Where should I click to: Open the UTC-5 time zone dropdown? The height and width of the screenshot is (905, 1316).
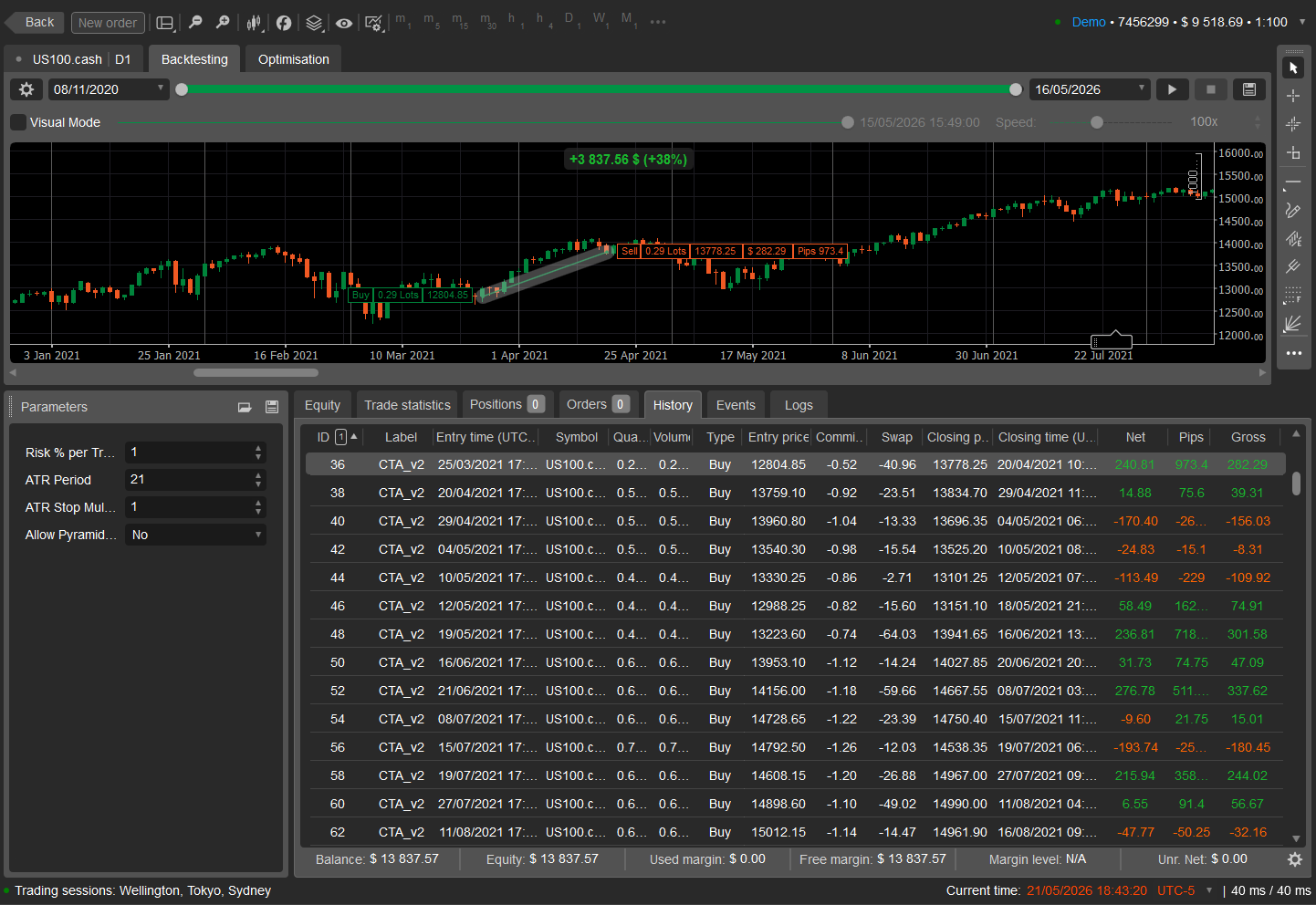coord(1209,890)
